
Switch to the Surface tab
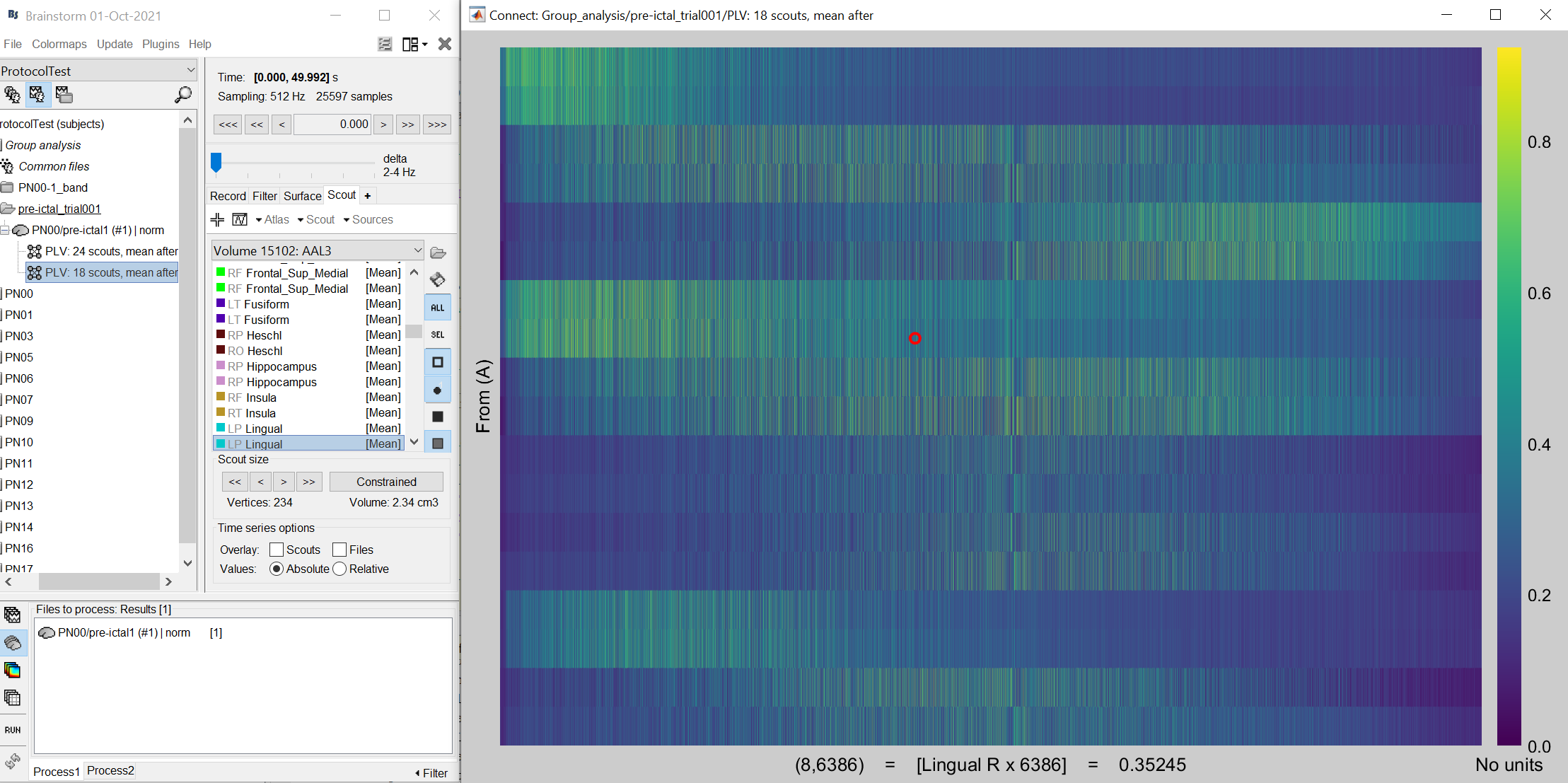pos(302,196)
